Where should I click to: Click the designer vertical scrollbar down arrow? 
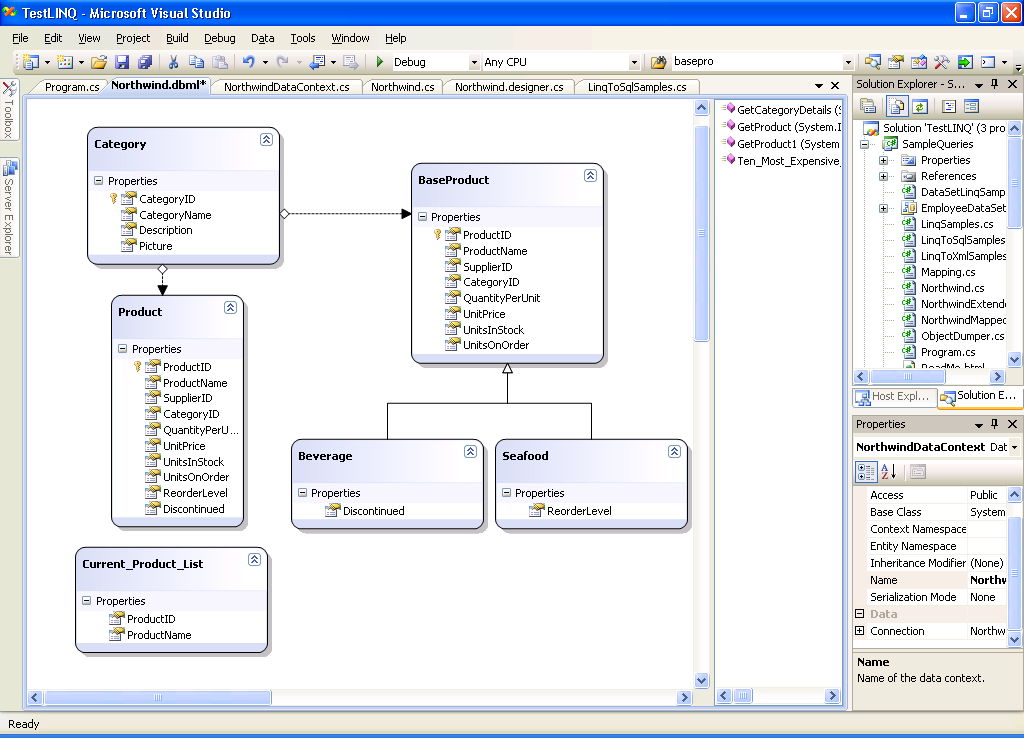[701, 681]
